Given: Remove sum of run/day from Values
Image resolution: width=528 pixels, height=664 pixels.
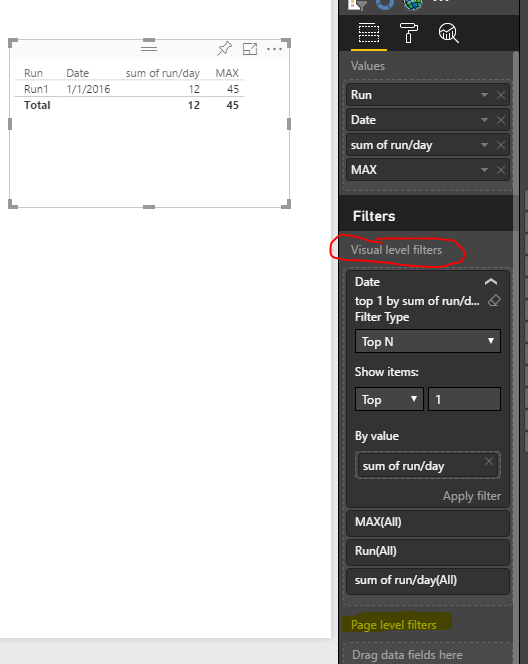Looking at the screenshot, I should tap(501, 145).
